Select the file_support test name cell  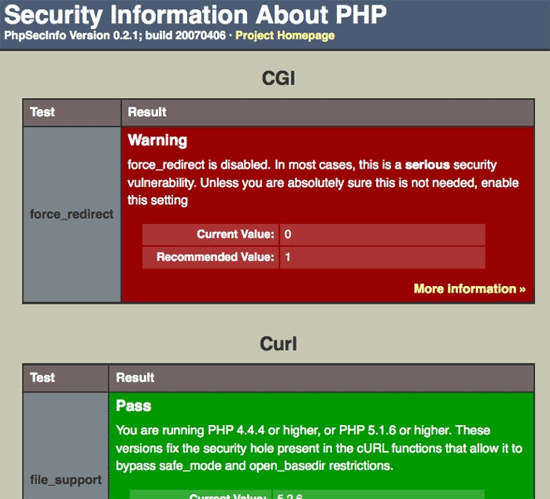[x=66, y=445]
